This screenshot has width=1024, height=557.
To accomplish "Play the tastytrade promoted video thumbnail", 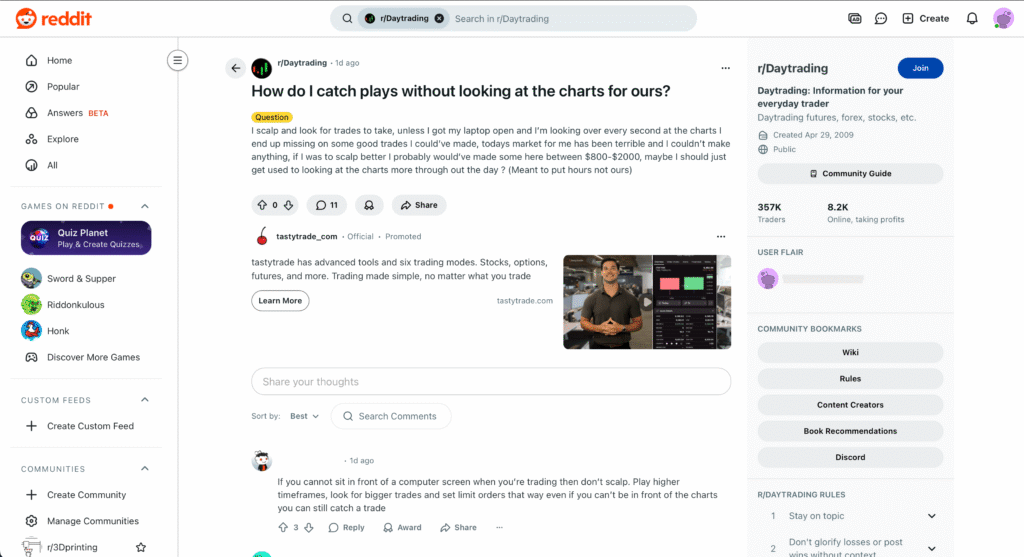I will tap(647, 302).
